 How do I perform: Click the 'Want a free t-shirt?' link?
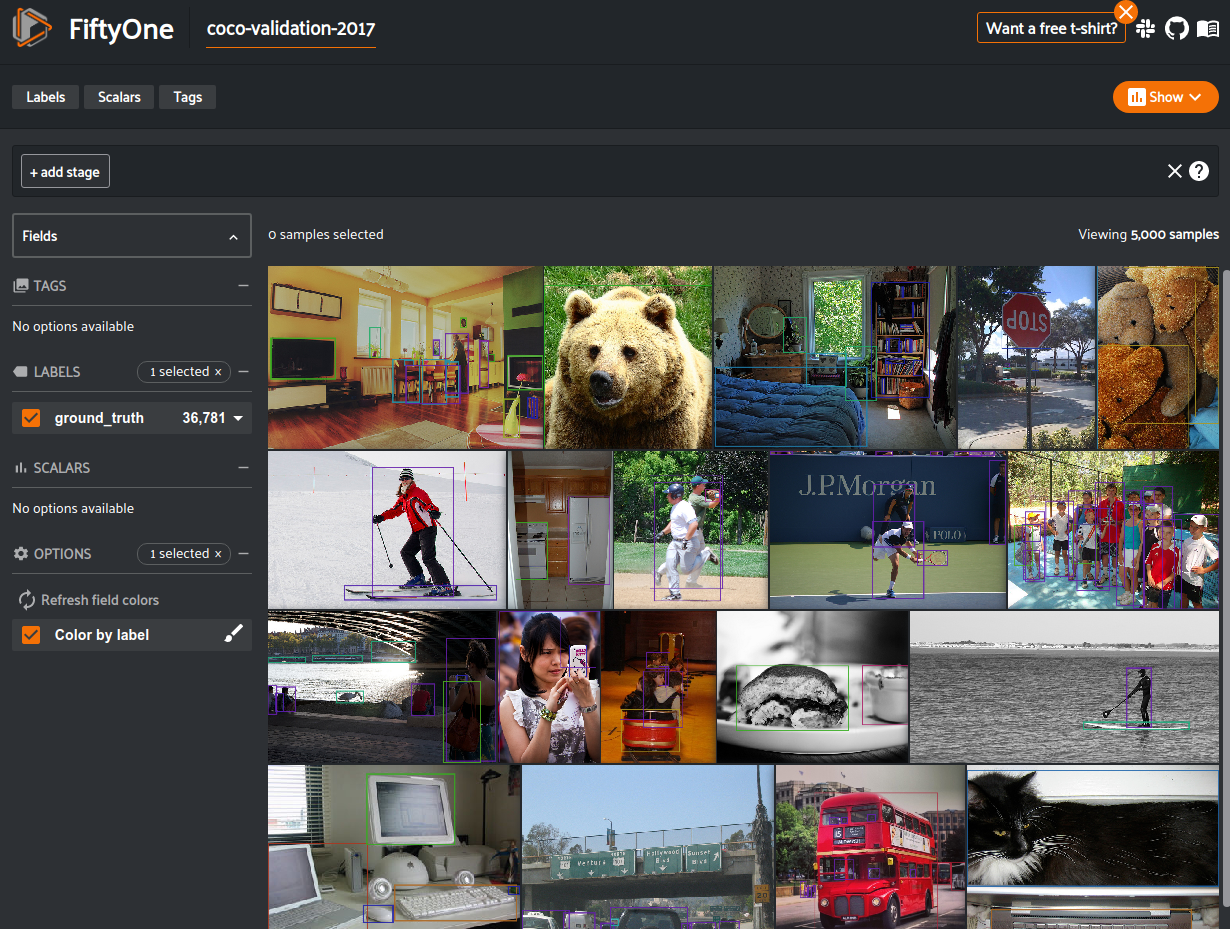[1051, 28]
